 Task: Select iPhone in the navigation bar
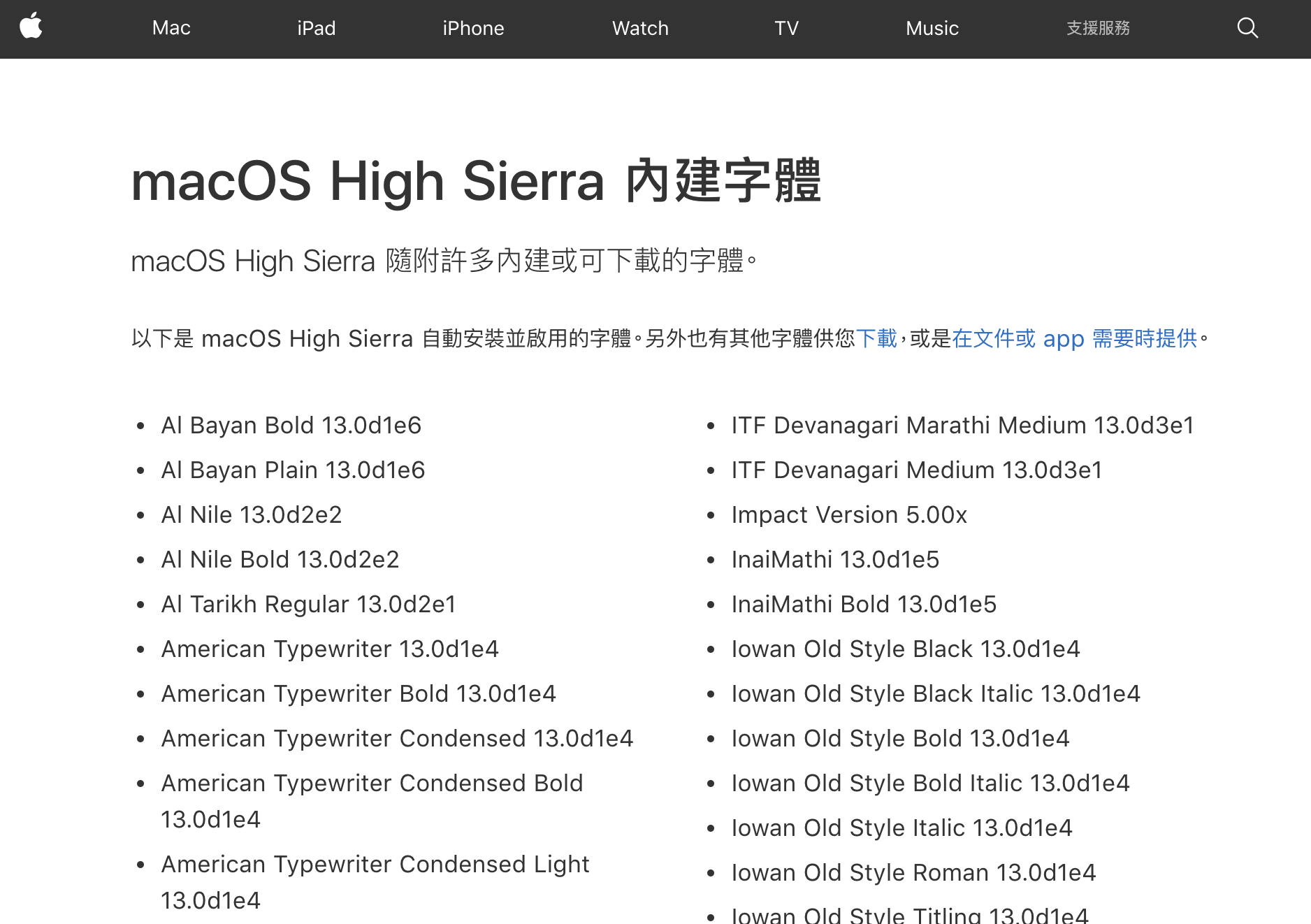[x=473, y=28]
